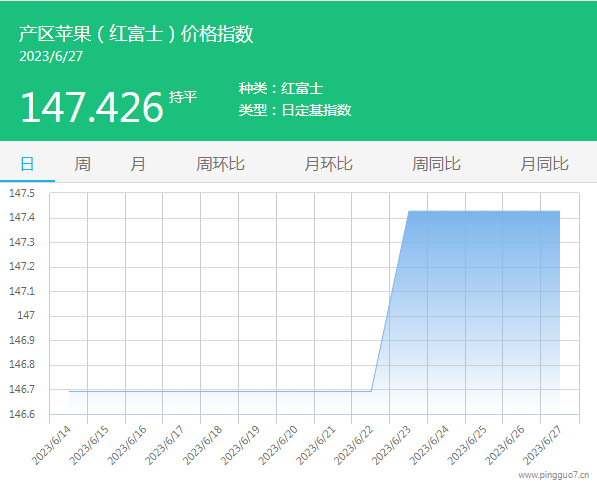Click the 2023/6/27 x-axis date label
Image resolution: width=597 pixels, height=485 pixels.
[x=542, y=445]
